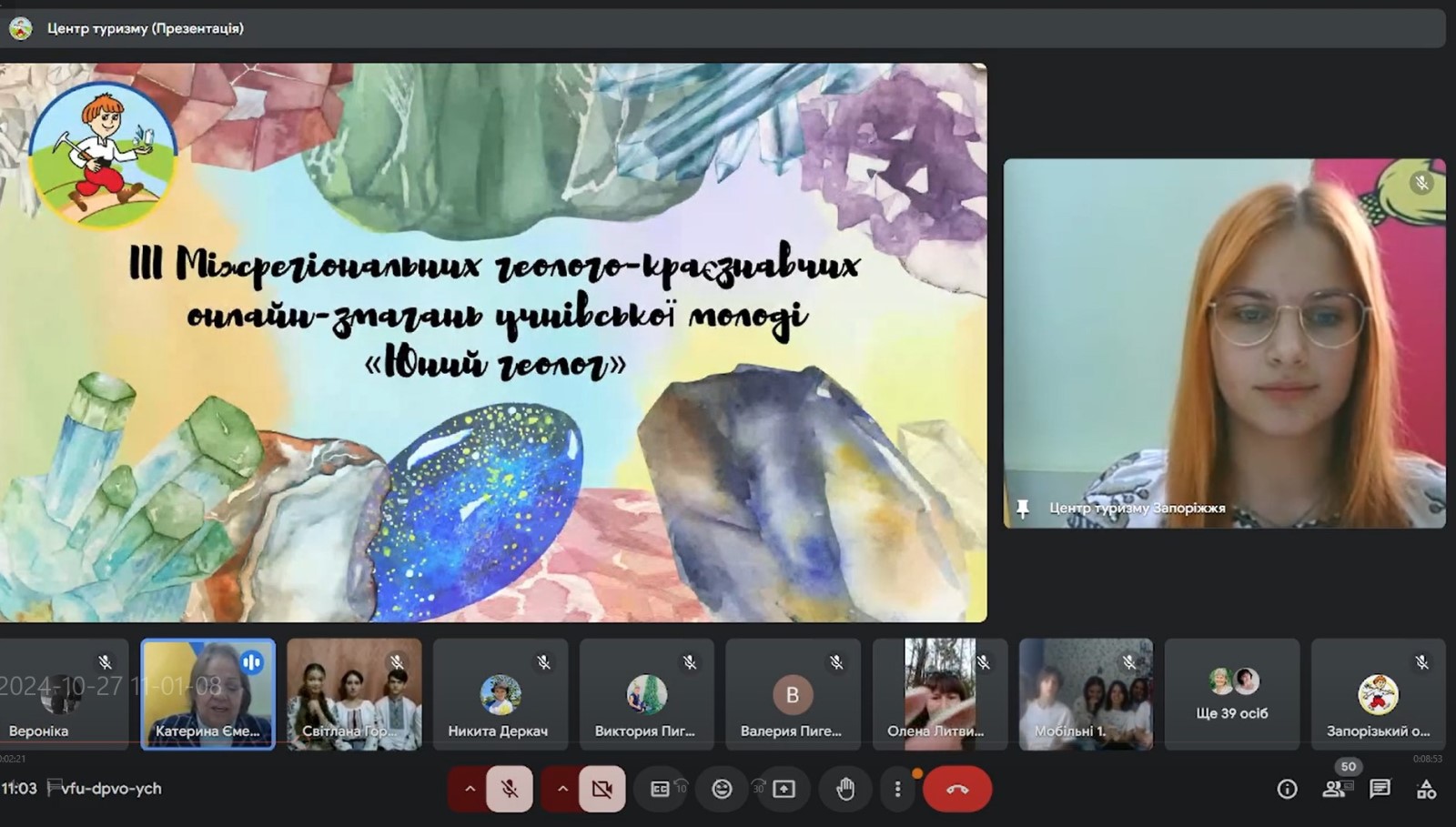
Task: Select Катерина Єме... participant tile
Action: 207,694
